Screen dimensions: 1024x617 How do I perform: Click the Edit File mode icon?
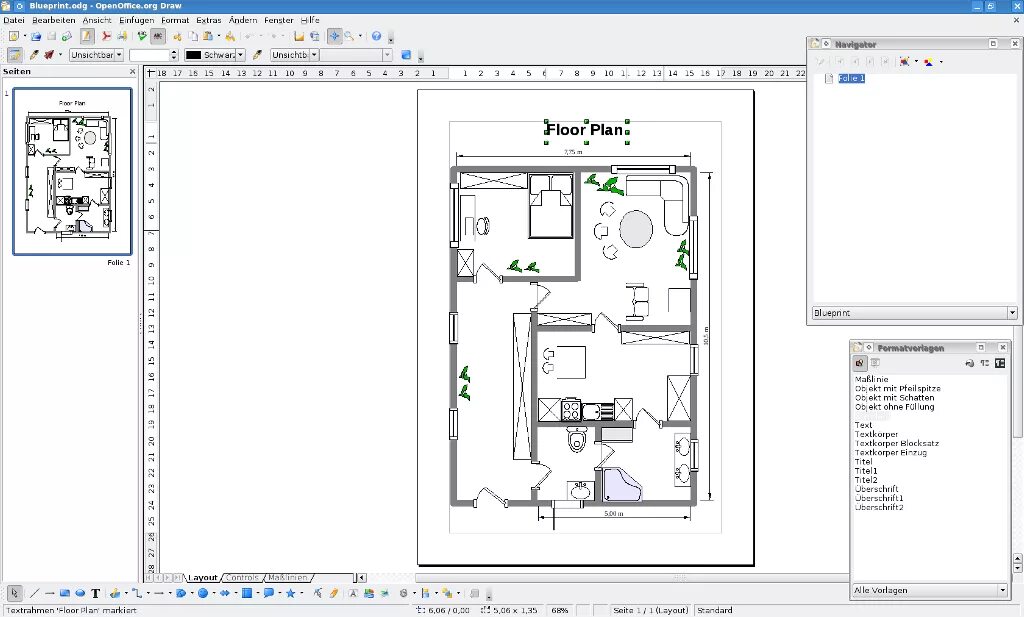(x=87, y=37)
